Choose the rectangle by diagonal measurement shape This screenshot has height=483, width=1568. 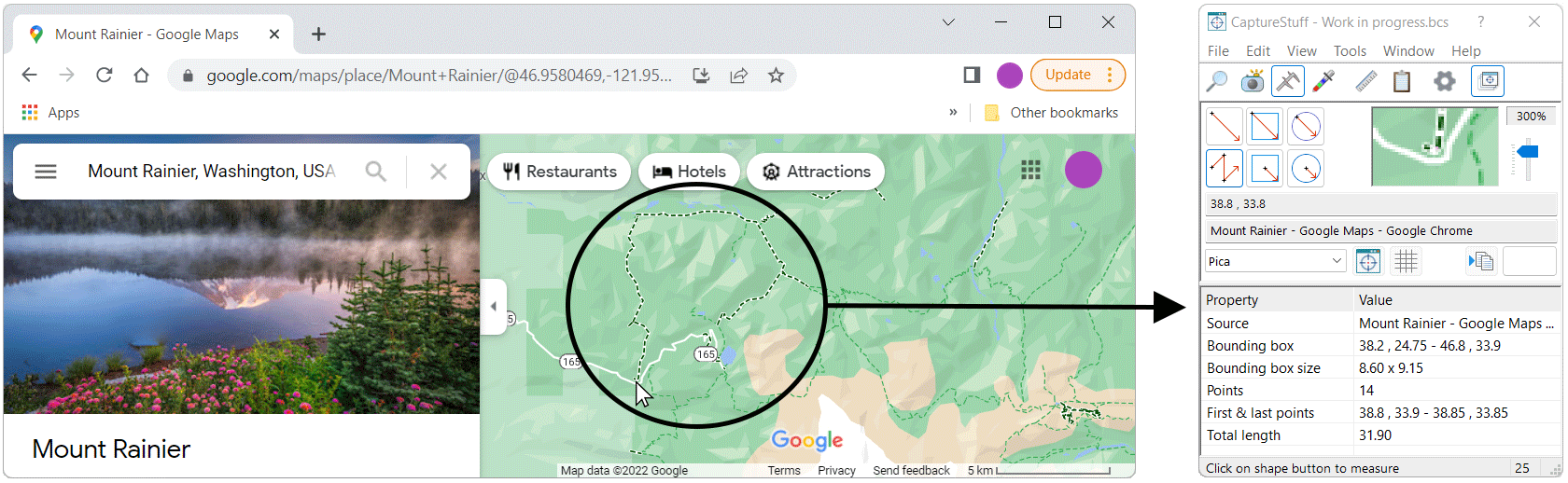pos(1265,126)
